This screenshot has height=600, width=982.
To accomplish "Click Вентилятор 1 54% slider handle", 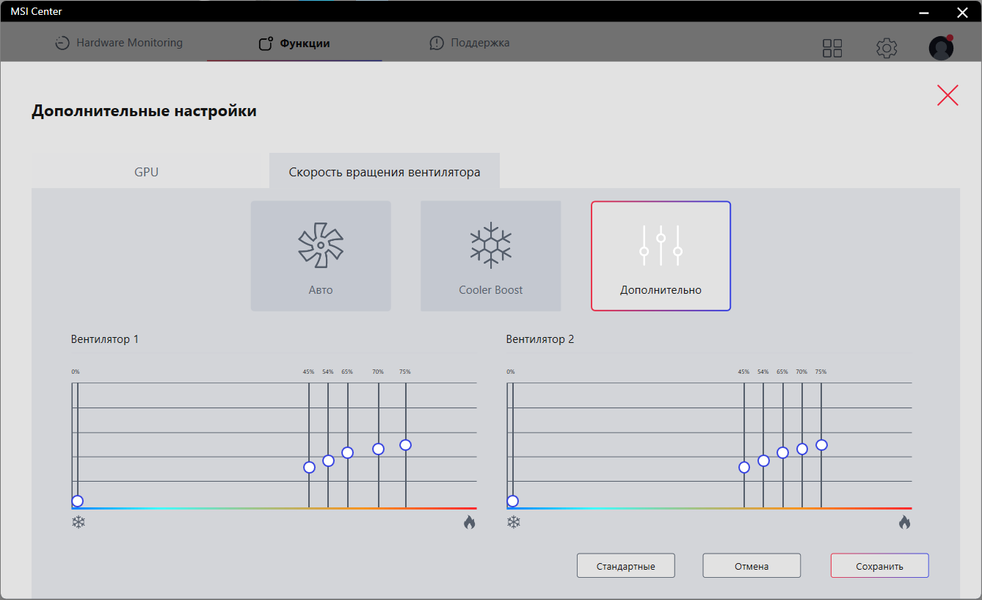I will pyautogui.click(x=328, y=460).
